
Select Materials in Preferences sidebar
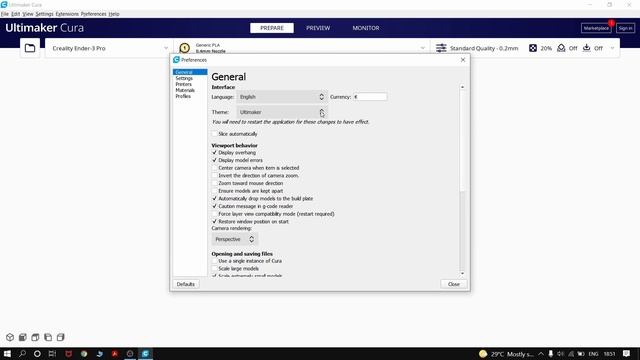[x=185, y=90]
